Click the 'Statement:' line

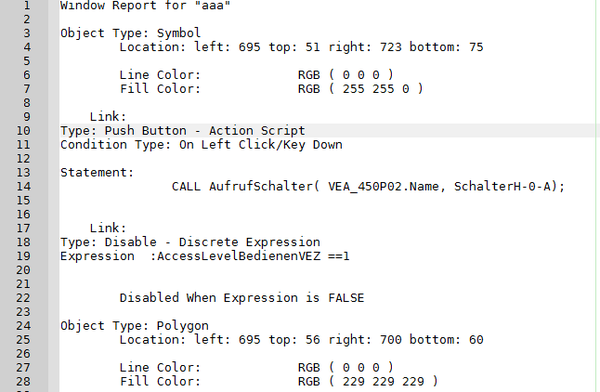coord(97,173)
